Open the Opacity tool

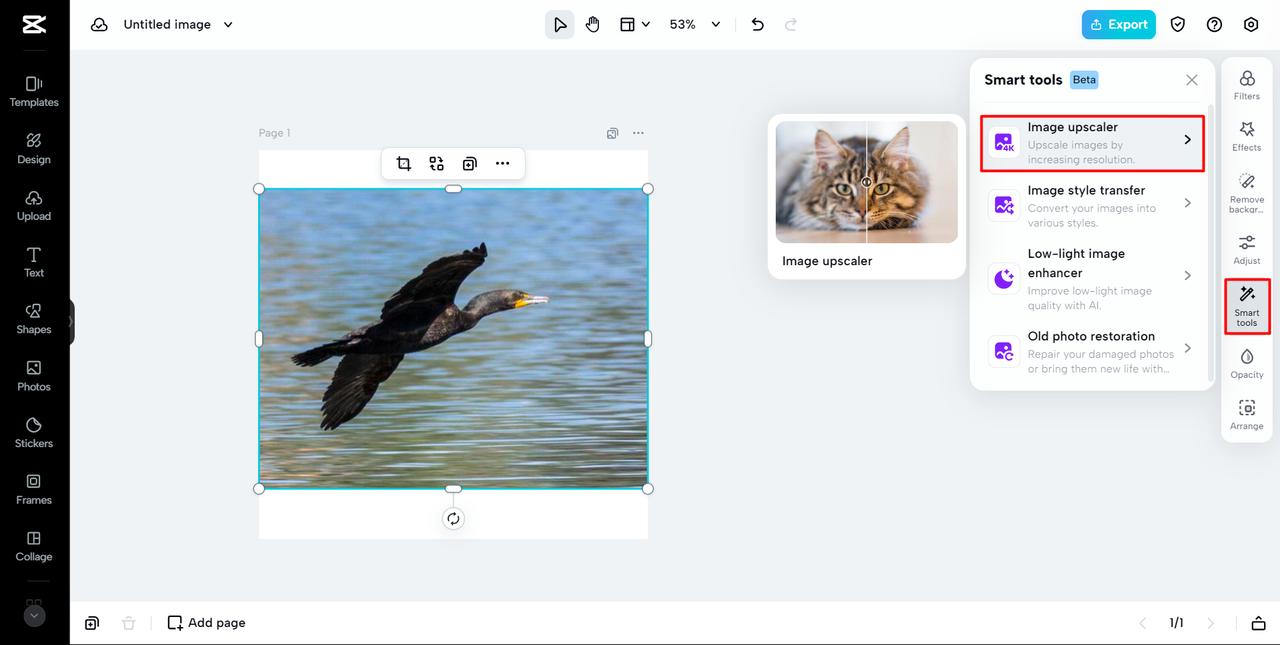point(1247,364)
